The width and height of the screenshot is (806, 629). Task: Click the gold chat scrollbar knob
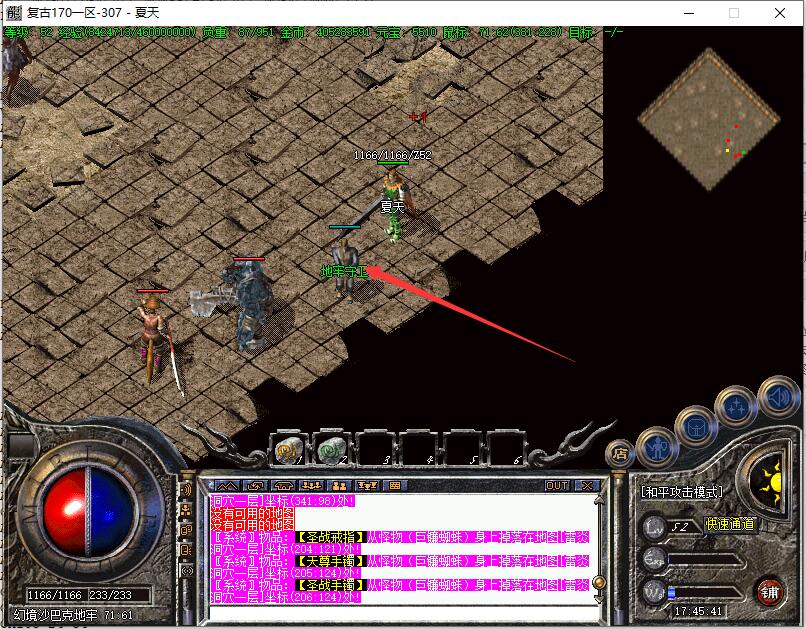598,582
